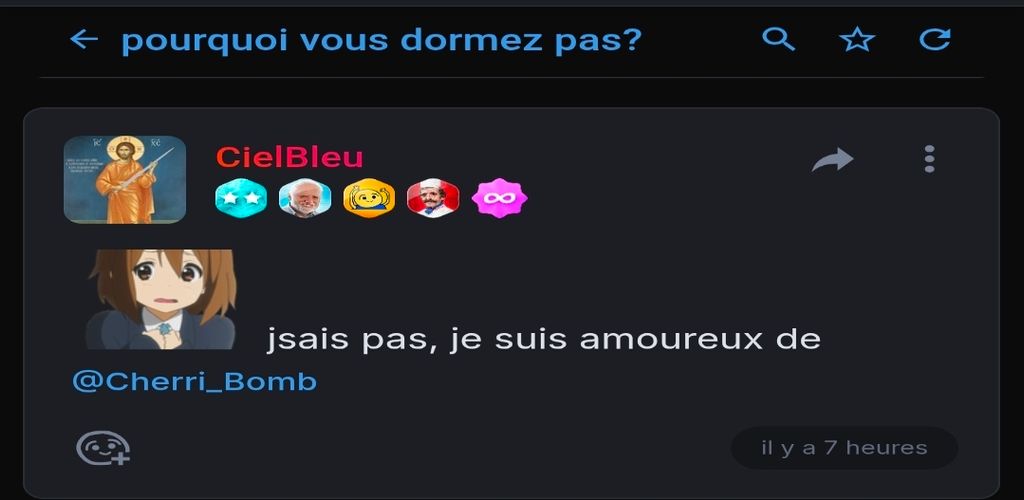Viewport: 1024px width, 500px height.
Task: Click the 'il y a 7 heures' timestamp
Action: (x=844, y=448)
